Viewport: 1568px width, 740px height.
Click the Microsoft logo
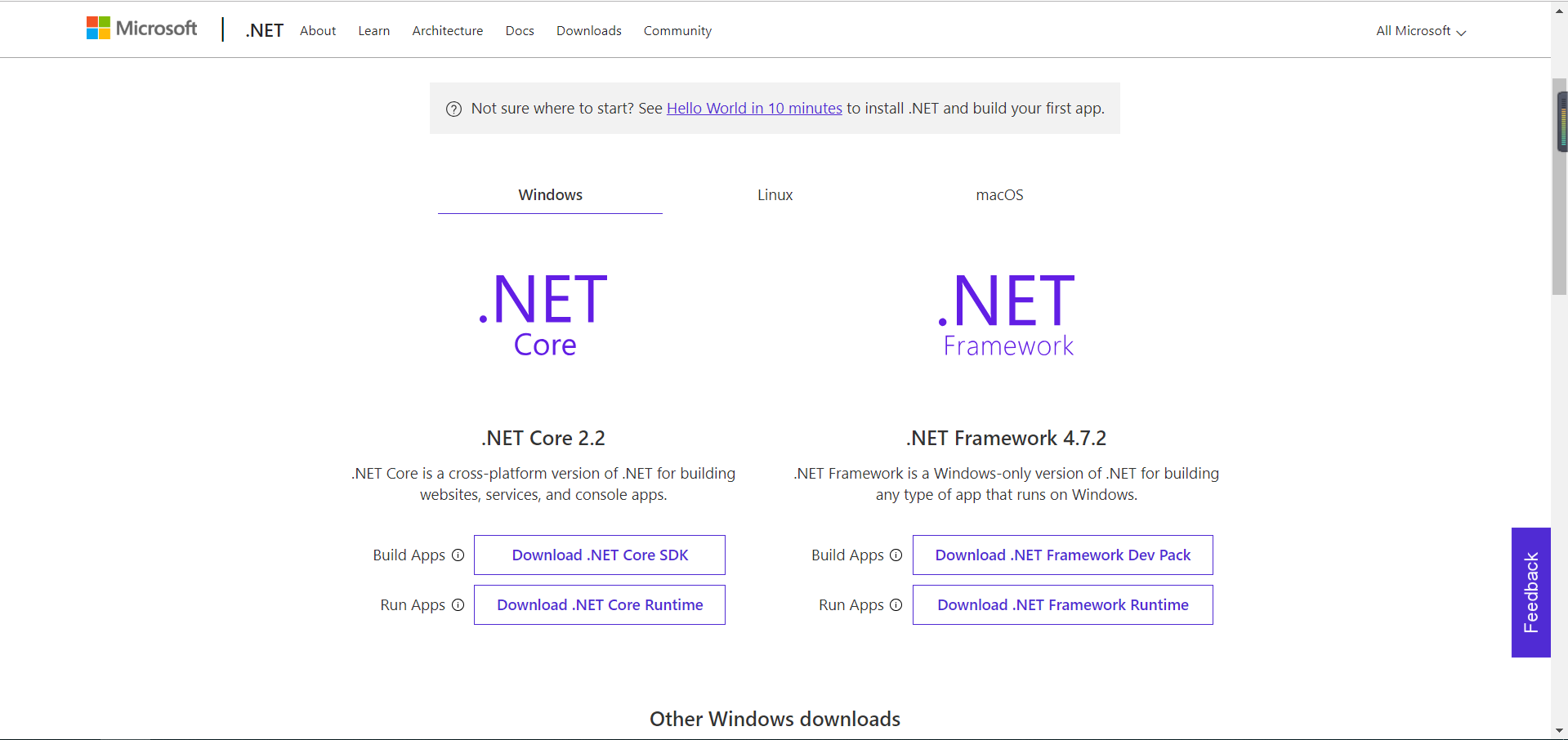(x=141, y=27)
